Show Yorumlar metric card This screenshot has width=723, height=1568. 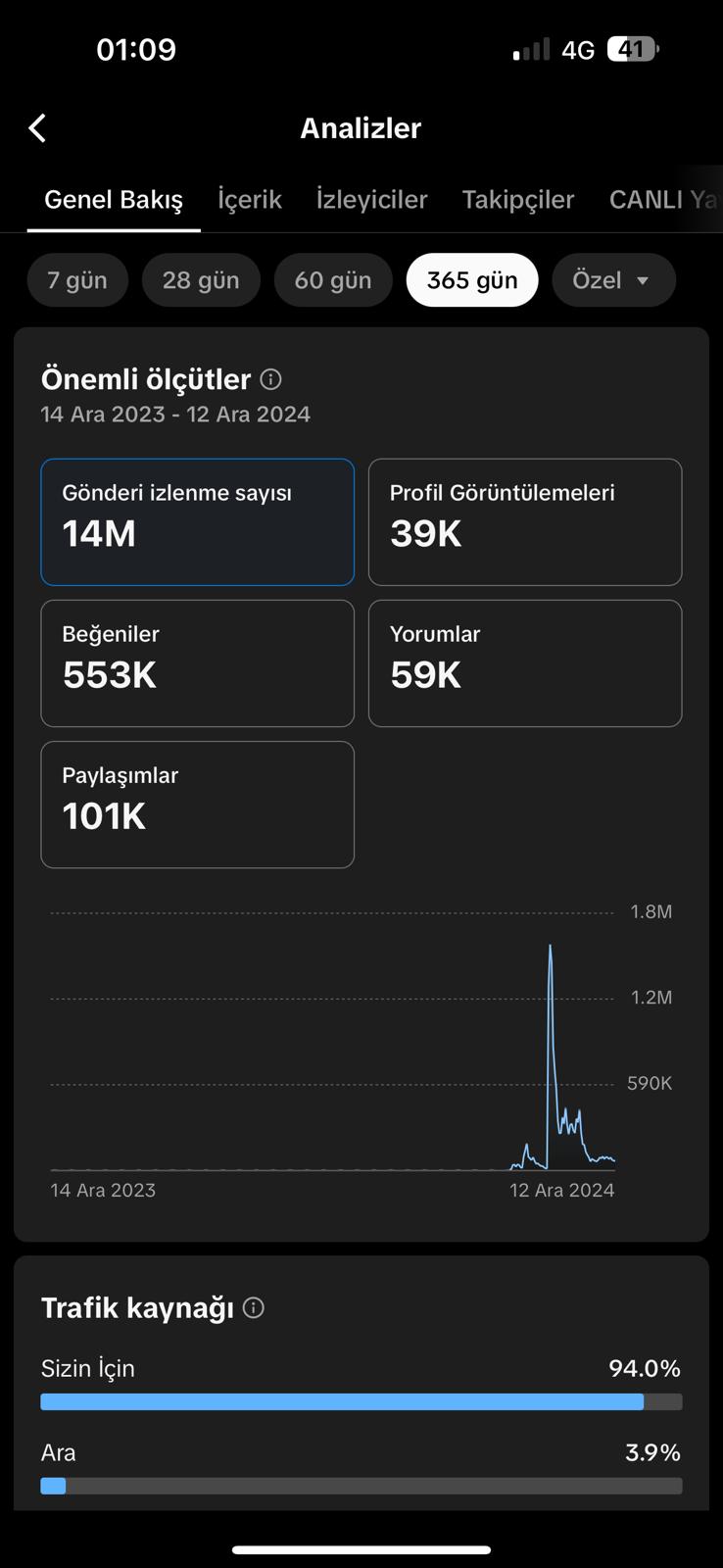pos(525,663)
